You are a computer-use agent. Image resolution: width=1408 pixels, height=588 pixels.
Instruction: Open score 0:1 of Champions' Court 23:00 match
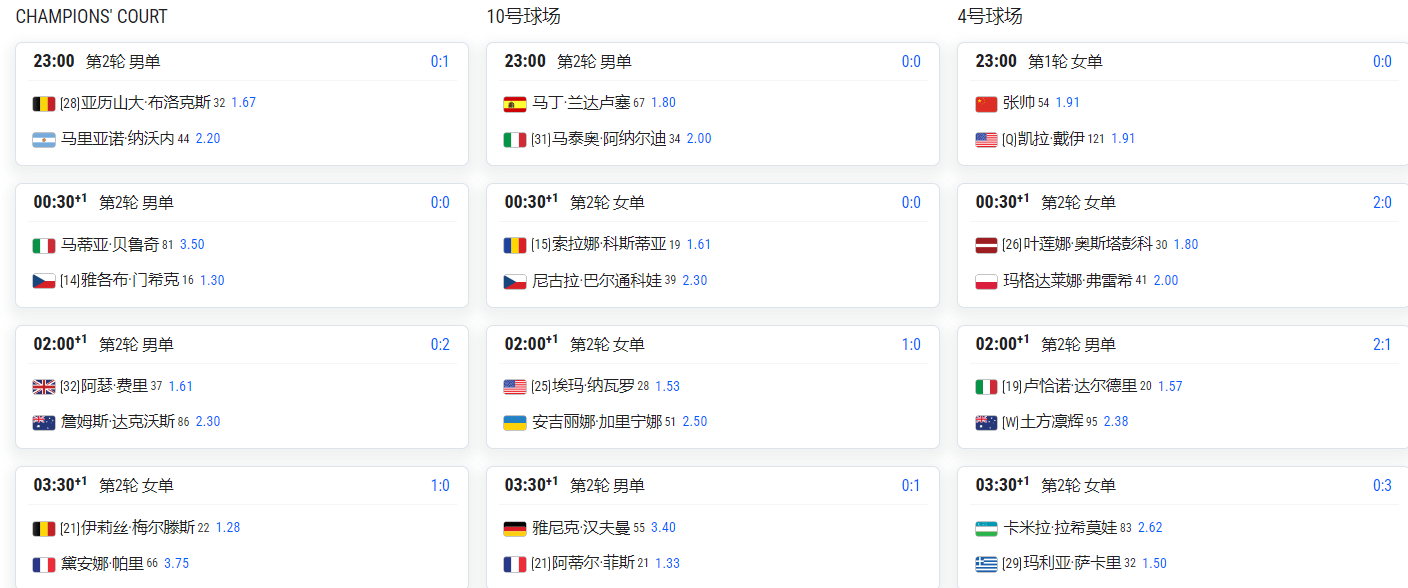tap(440, 62)
